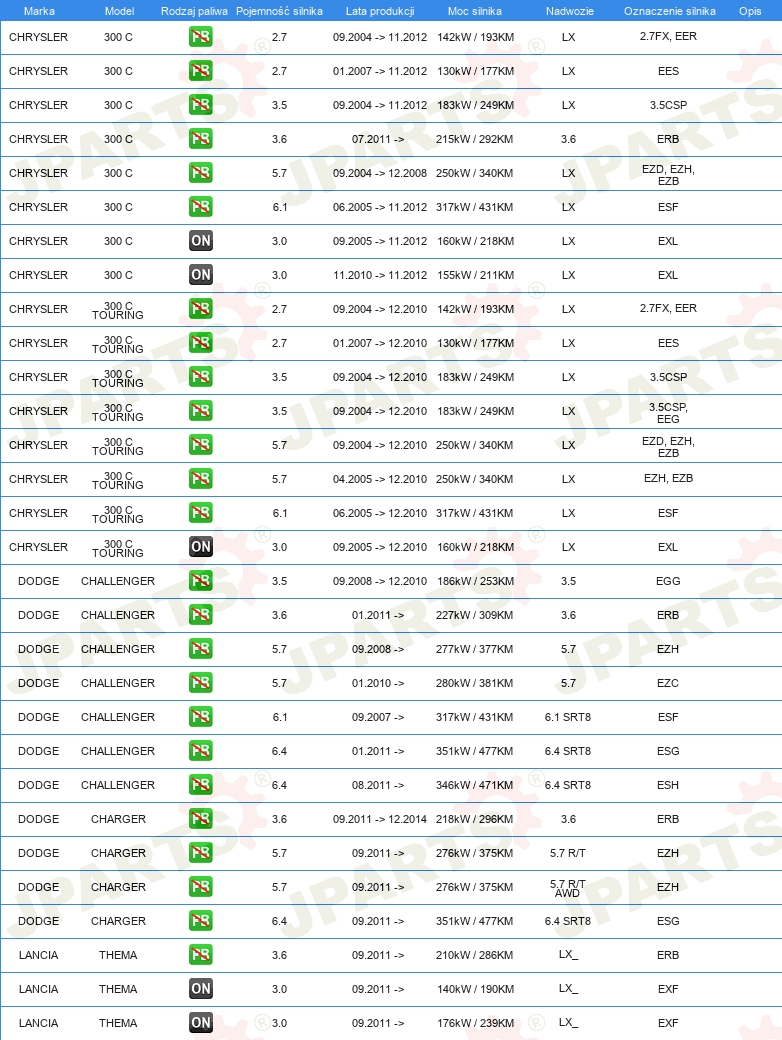Click the Model column header

click(119, 11)
